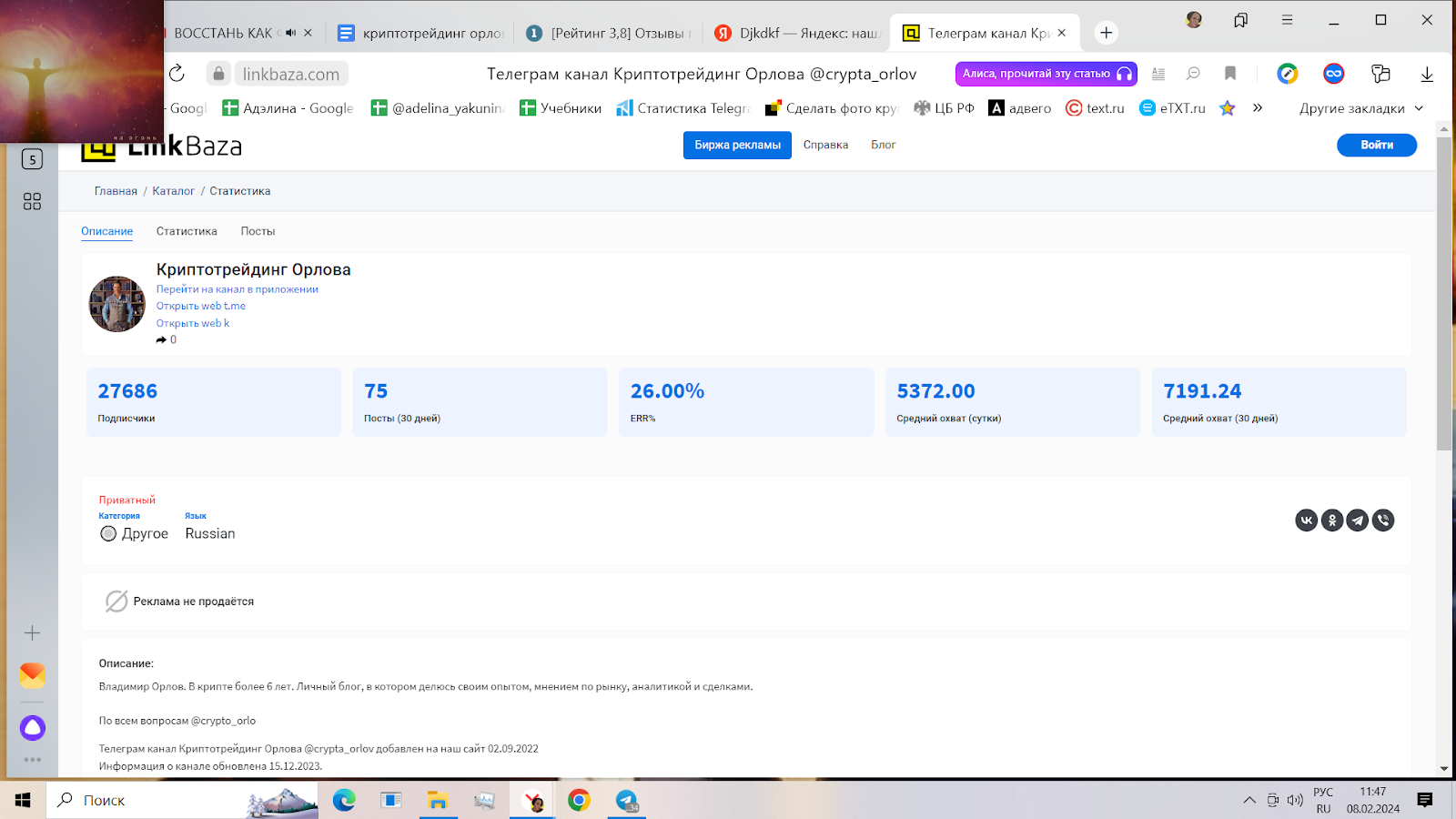The height and width of the screenshot is (819, 1456).
Task: Click the lock icon in address bar
Action: [x=218, y=74]
